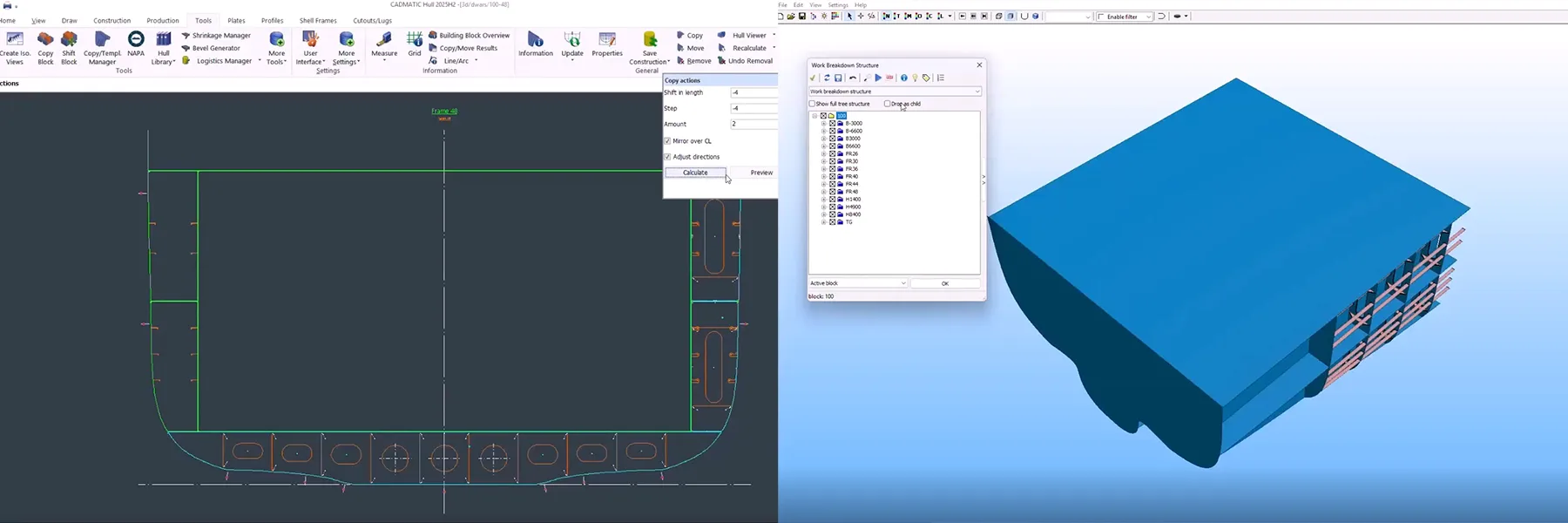
Task: Toggle checkbox of FR26 tree node
Action: [832, 154]
